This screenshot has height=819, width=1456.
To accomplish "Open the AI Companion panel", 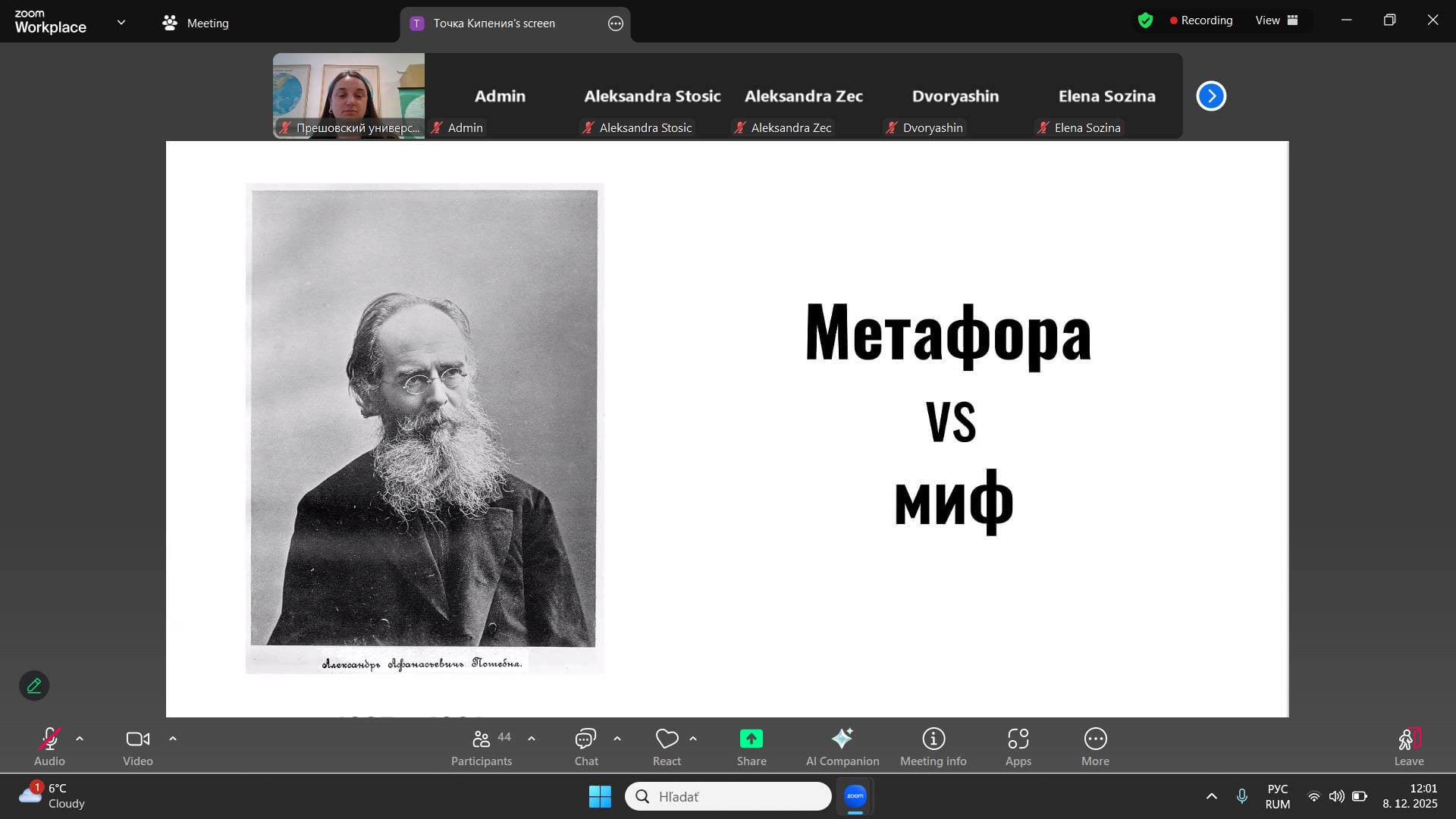I will [x=842, y=746].
